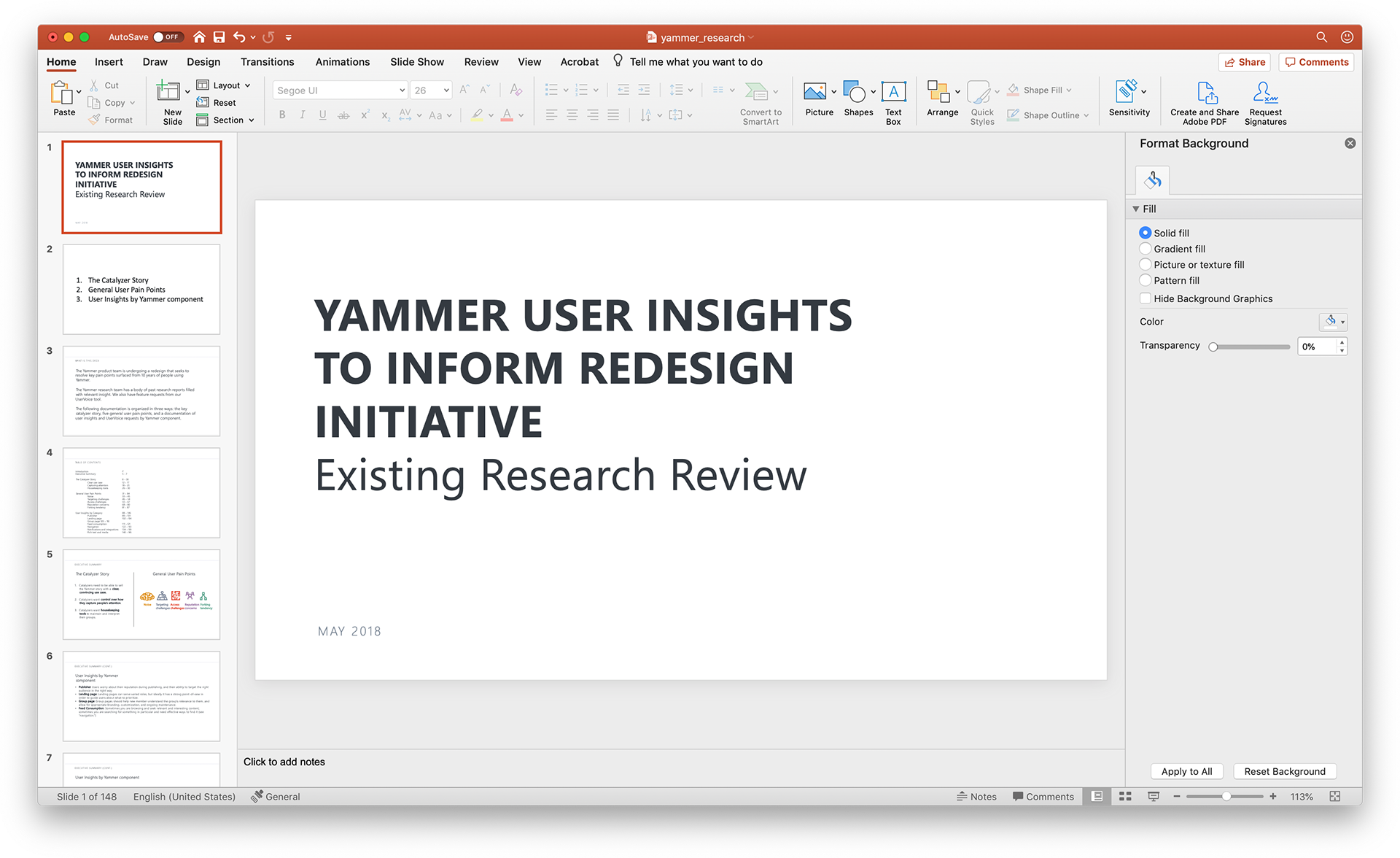Save the presentation with the floppy disk icon
This screenshot has height=858, width=1400.
tap(219, 37)
